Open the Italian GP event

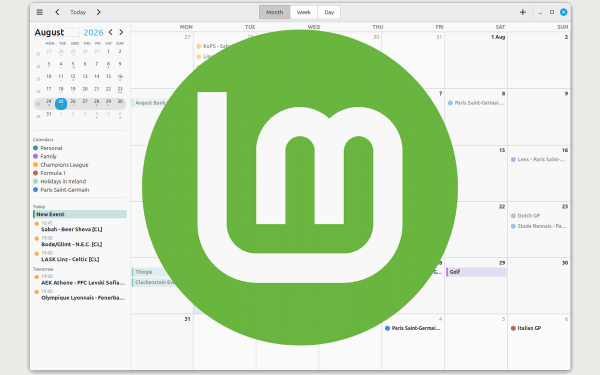[x=526, y=328]
